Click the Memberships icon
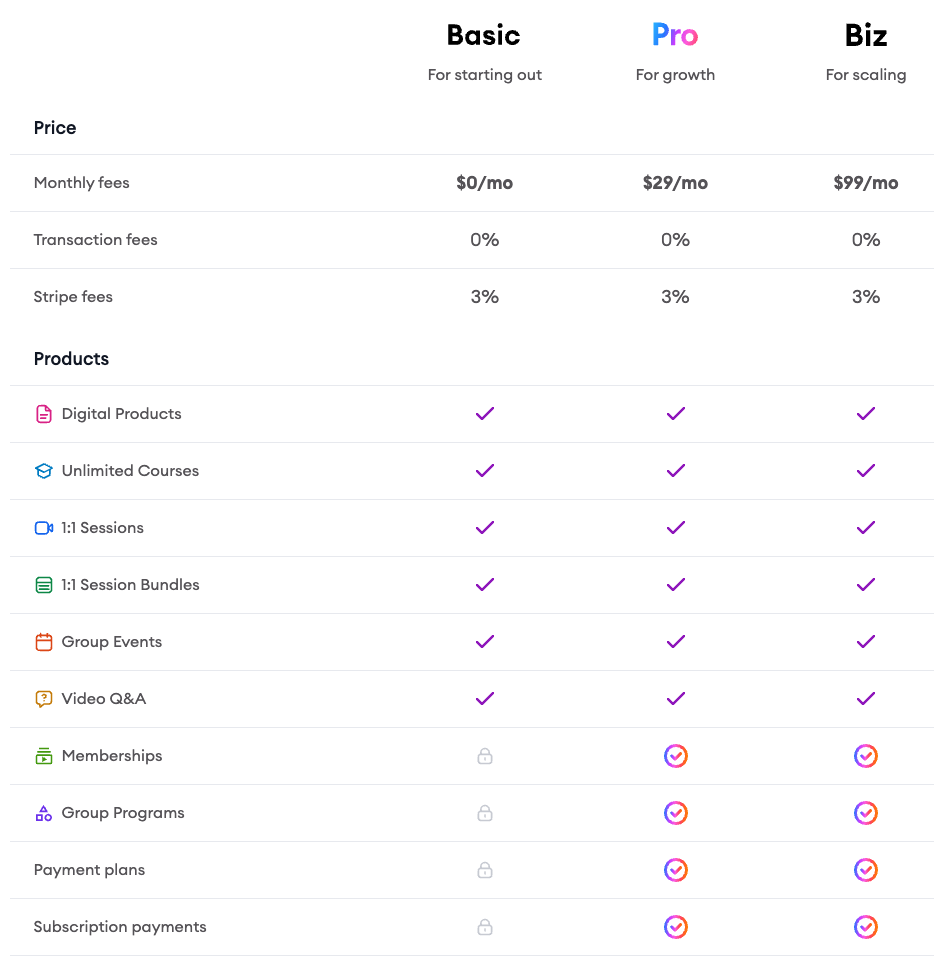The image size is (934, 957). (44, 756)
